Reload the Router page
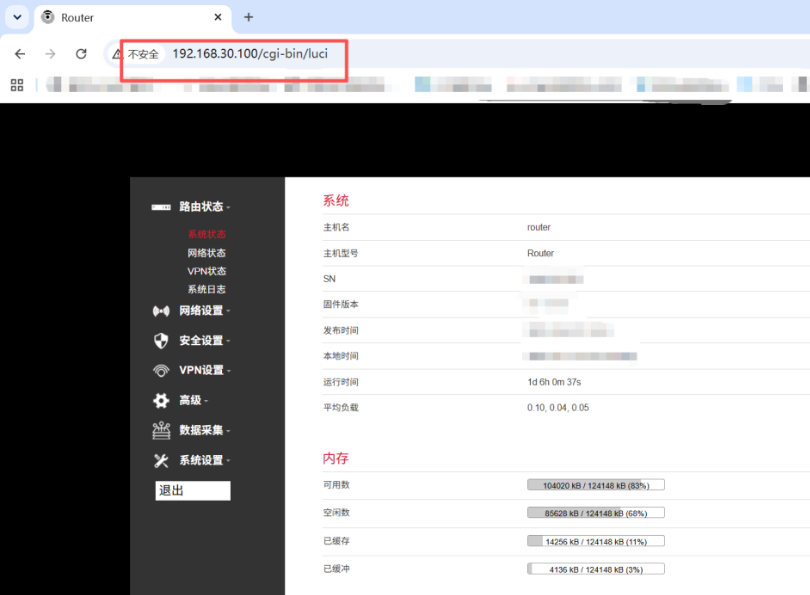The image size is (810, 595). tap(81, 54)
